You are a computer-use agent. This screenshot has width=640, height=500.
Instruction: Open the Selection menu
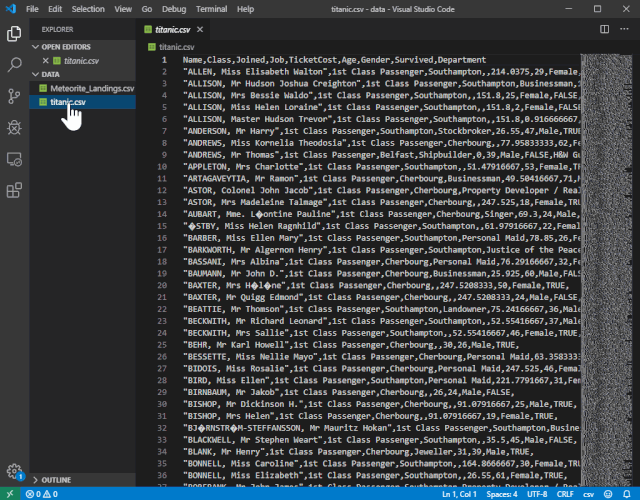tap(88, 9)
